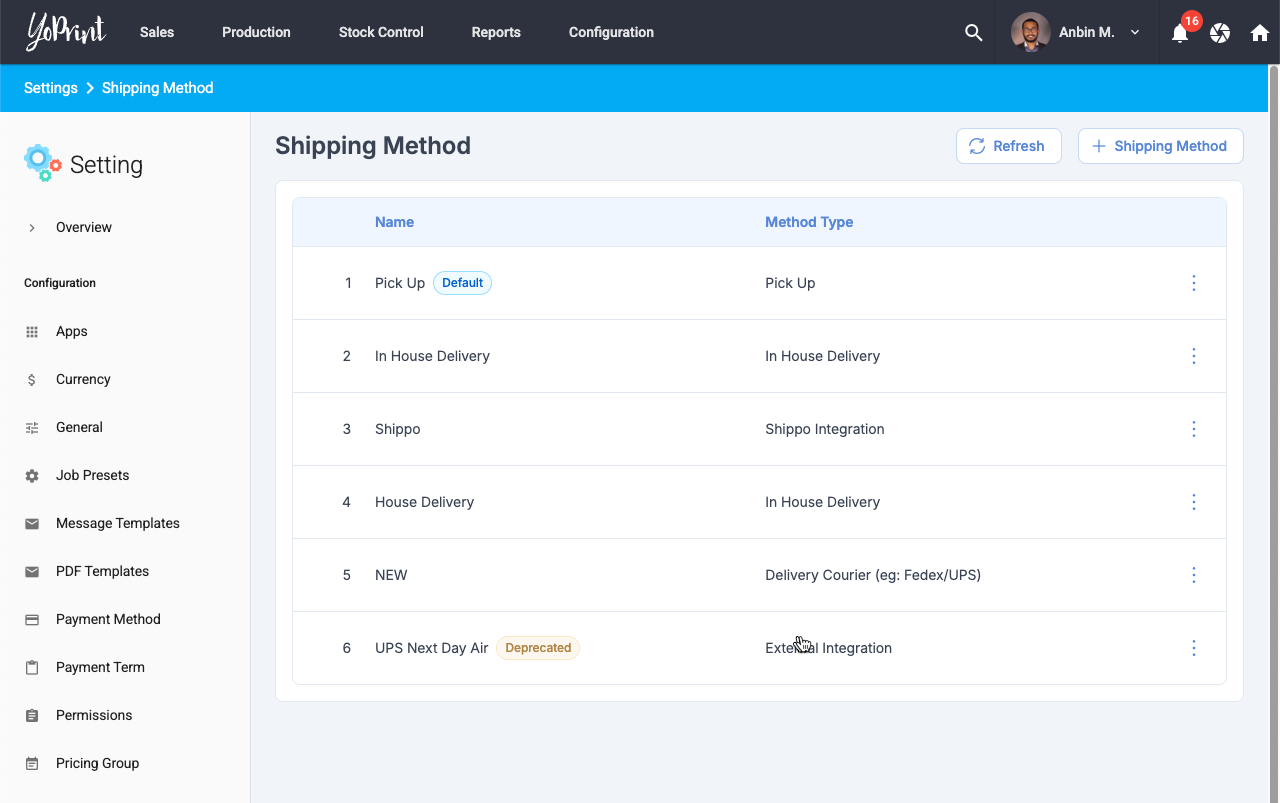Open the notifications bell
This screenshot has height=803, width=1280.
point(1180,33)
